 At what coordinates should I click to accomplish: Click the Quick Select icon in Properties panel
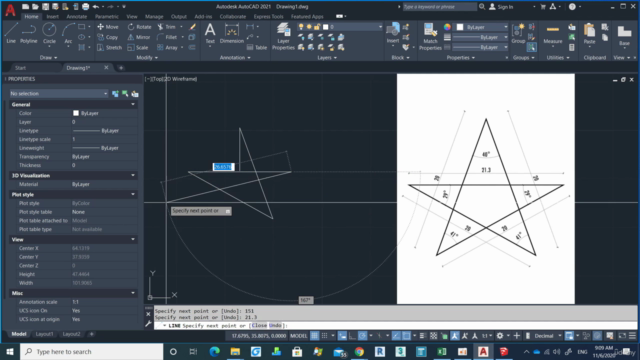pyautogui.click(x=135, y=94)
